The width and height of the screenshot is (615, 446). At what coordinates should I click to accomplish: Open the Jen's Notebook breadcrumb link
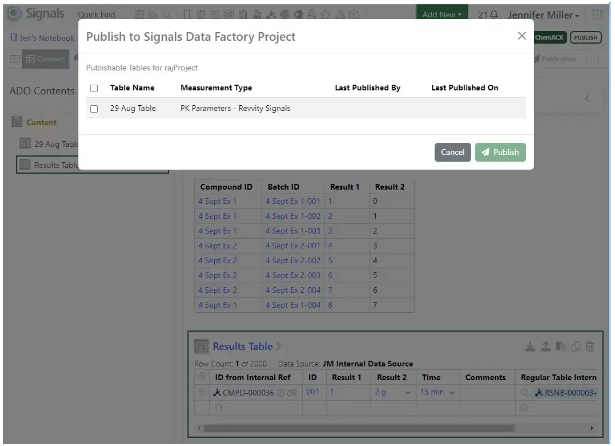click(x=41, y=37)
